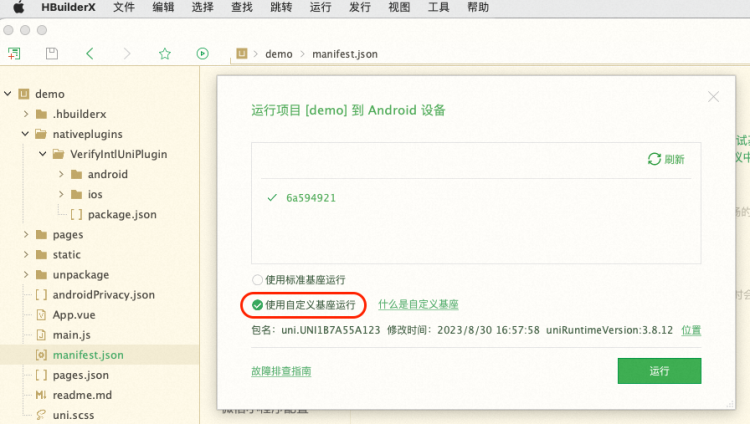Image resolution: width=750 pixels, height=424 pixels.
Task: Click demo in the breadcrumb path
Action: tap(278, 54)
